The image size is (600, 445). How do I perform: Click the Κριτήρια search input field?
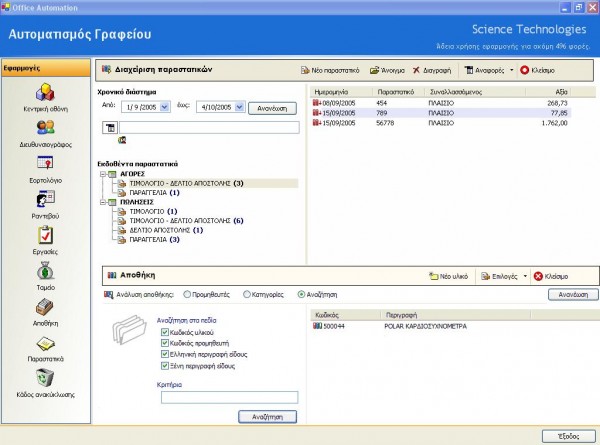point(229,397)
